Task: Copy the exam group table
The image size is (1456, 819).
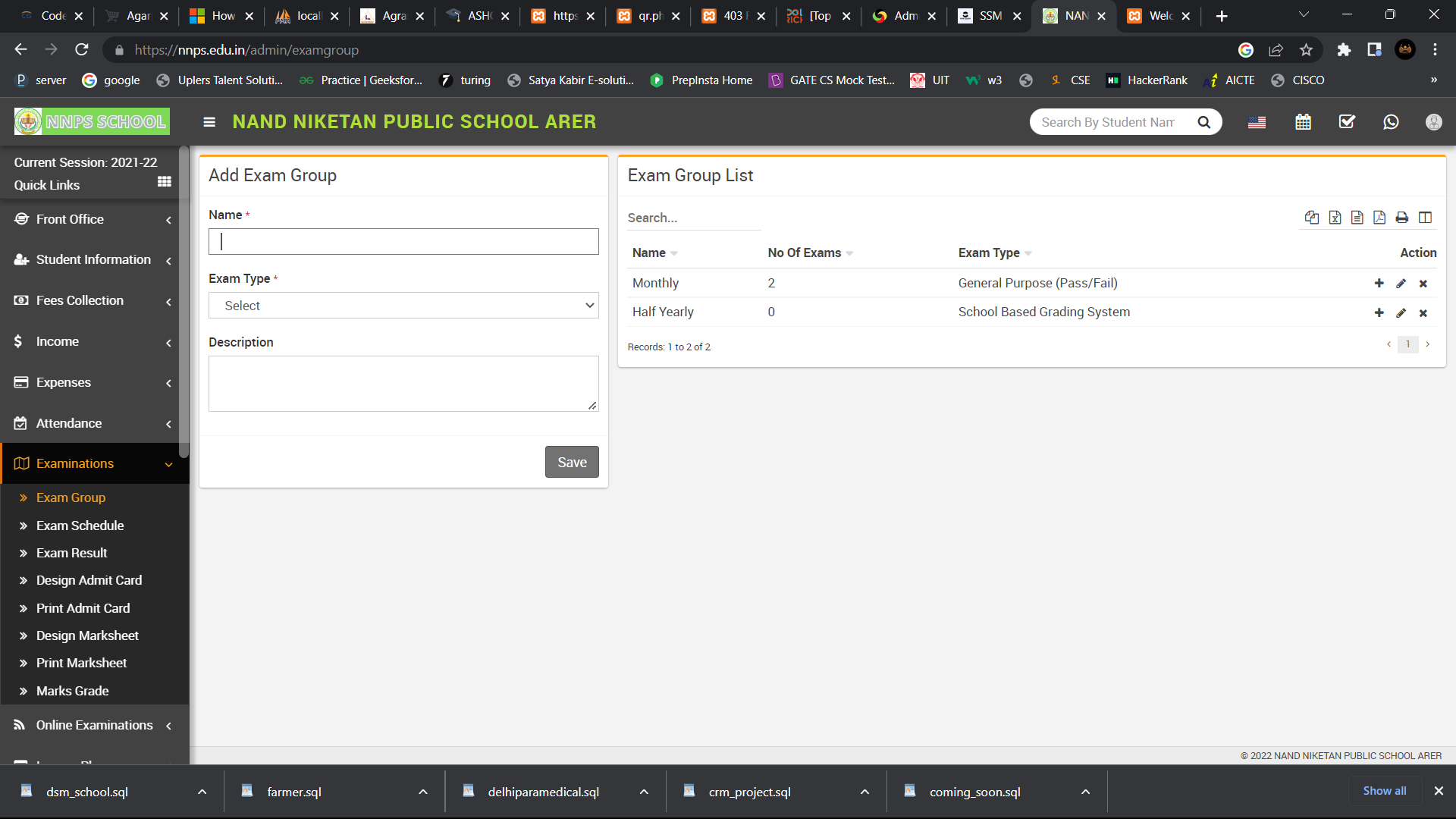Action: [1312, 218]
